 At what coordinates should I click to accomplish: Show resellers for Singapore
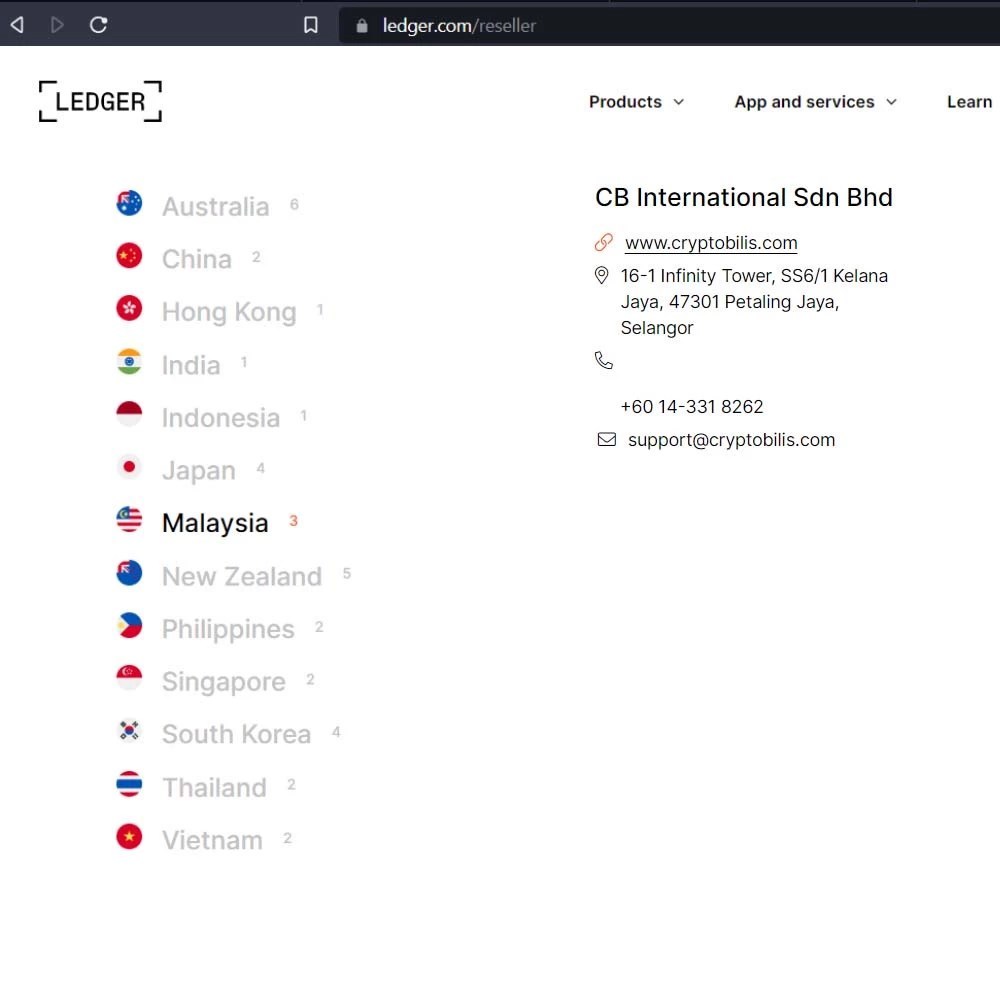point(223,682)
